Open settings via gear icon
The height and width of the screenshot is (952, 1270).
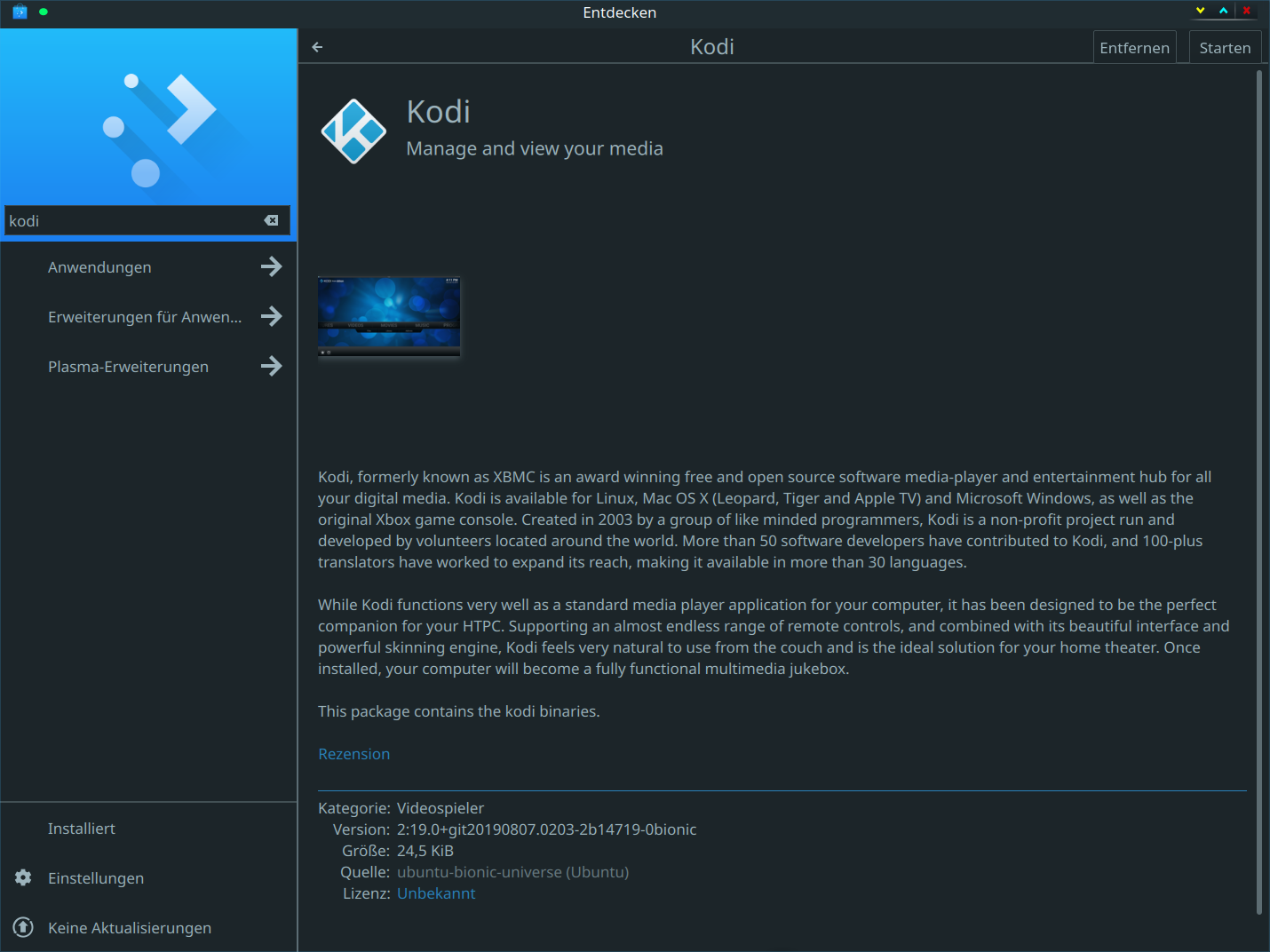tap(23, 877)
